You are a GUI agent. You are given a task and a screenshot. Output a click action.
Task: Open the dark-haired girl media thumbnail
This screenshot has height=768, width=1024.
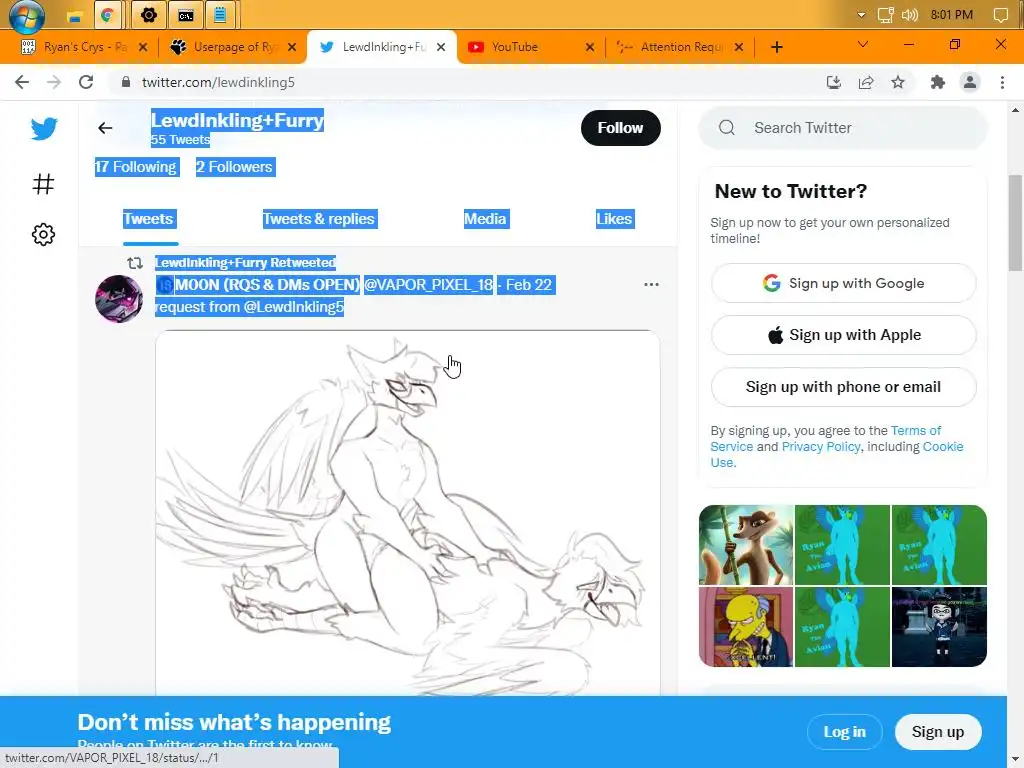(939, 627)
